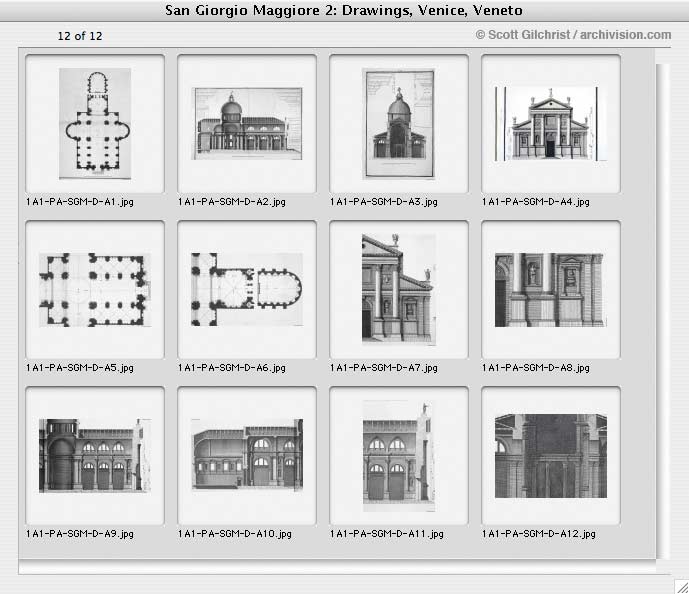This screenshot has width=689, height=594.
Task: Click the filename 1A1-PA-SGM-D-A5.jpg
Action: pyautogui.click(x=80, y=368)
